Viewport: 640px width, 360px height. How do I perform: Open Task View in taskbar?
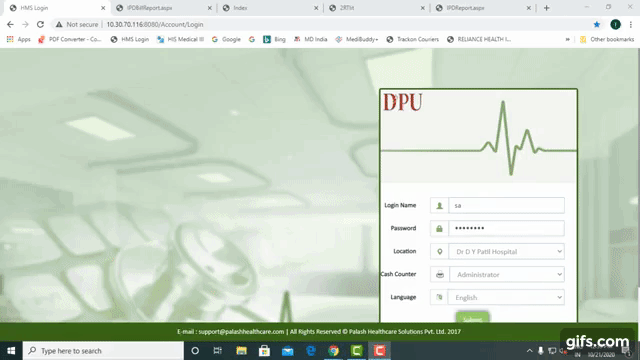pos(218,351)
